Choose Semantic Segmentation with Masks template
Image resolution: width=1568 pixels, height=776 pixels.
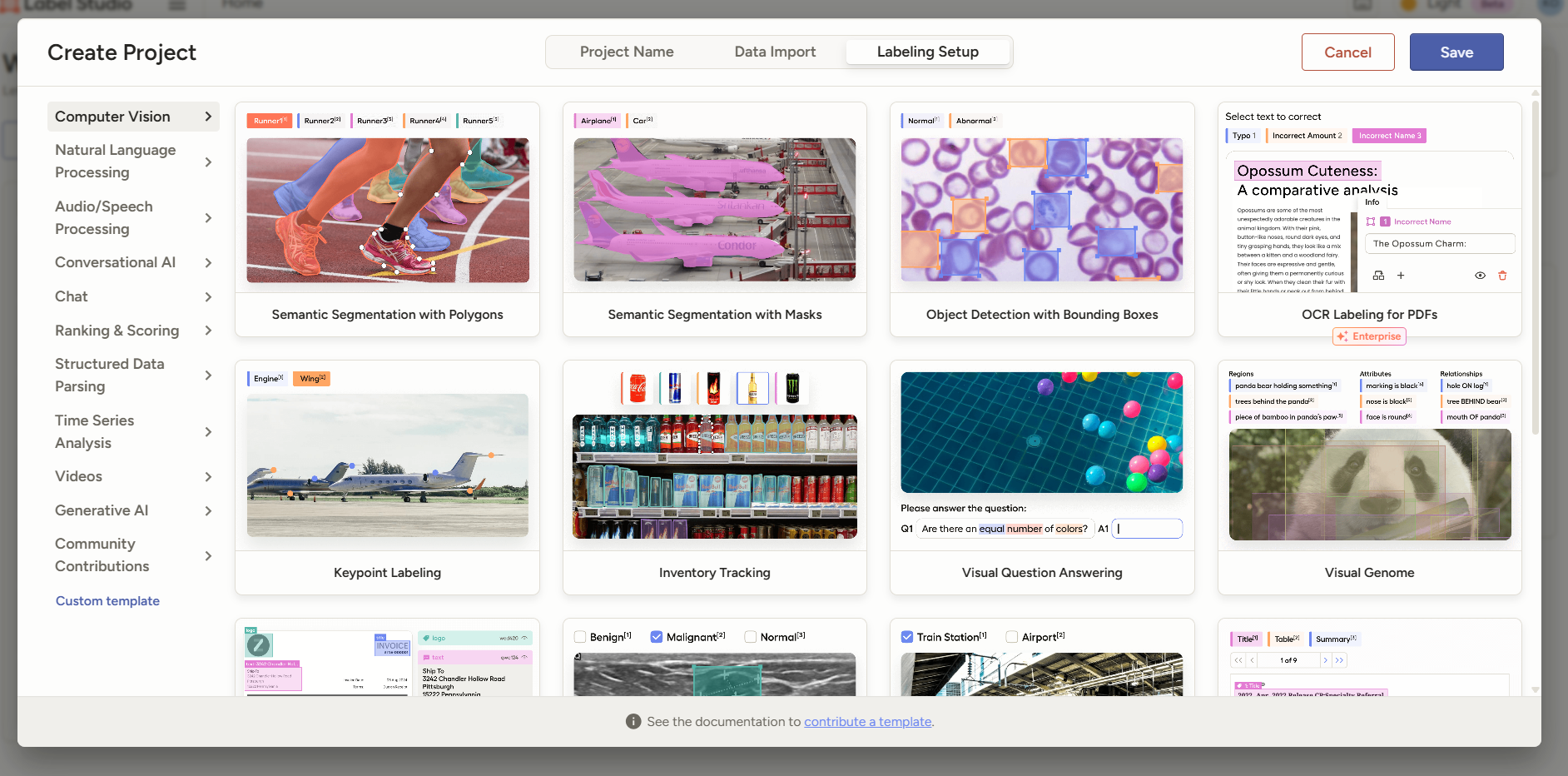(715, 220)
